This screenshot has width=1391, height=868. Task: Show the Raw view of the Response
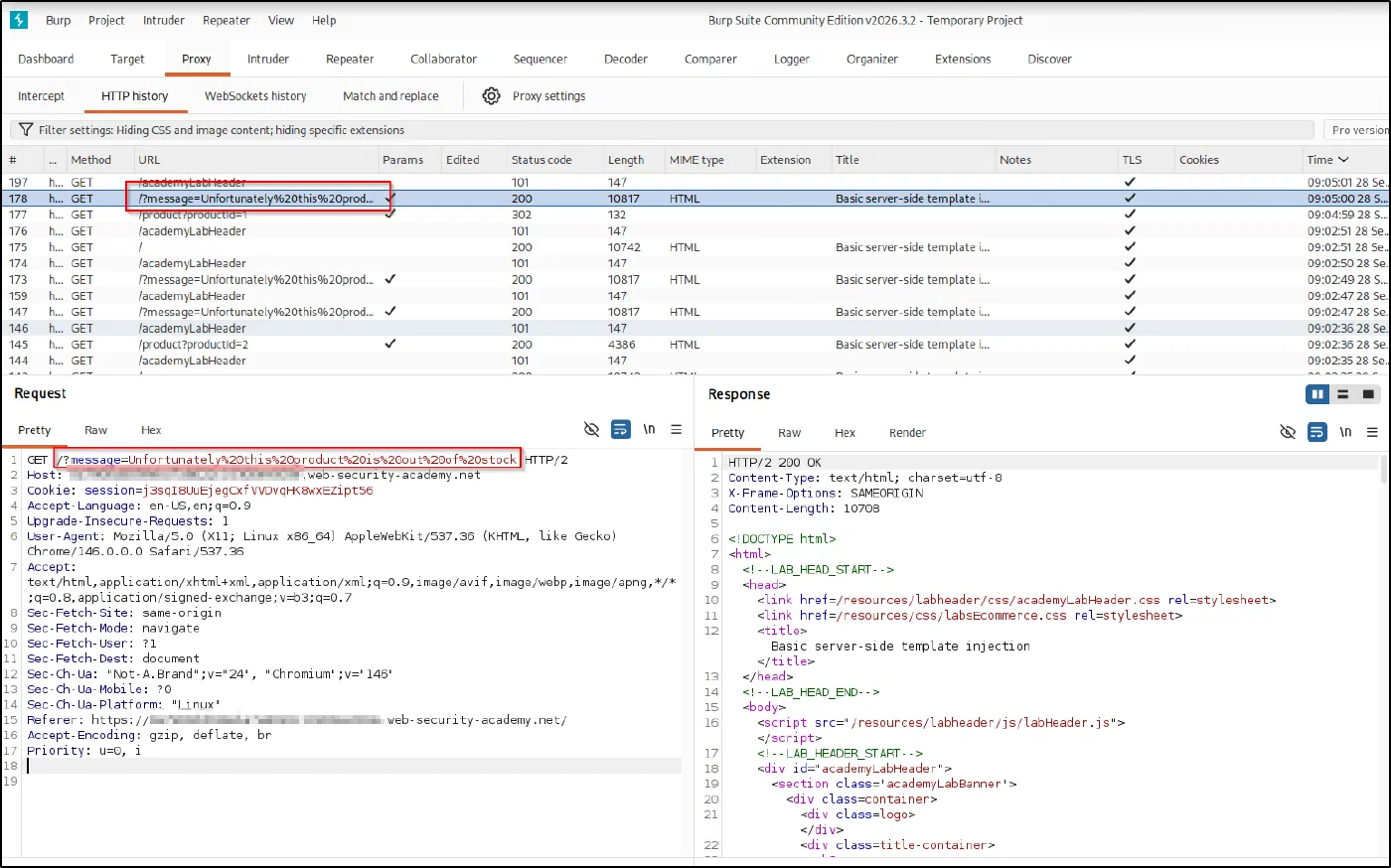pyautogui.click(x=789, y=433)
